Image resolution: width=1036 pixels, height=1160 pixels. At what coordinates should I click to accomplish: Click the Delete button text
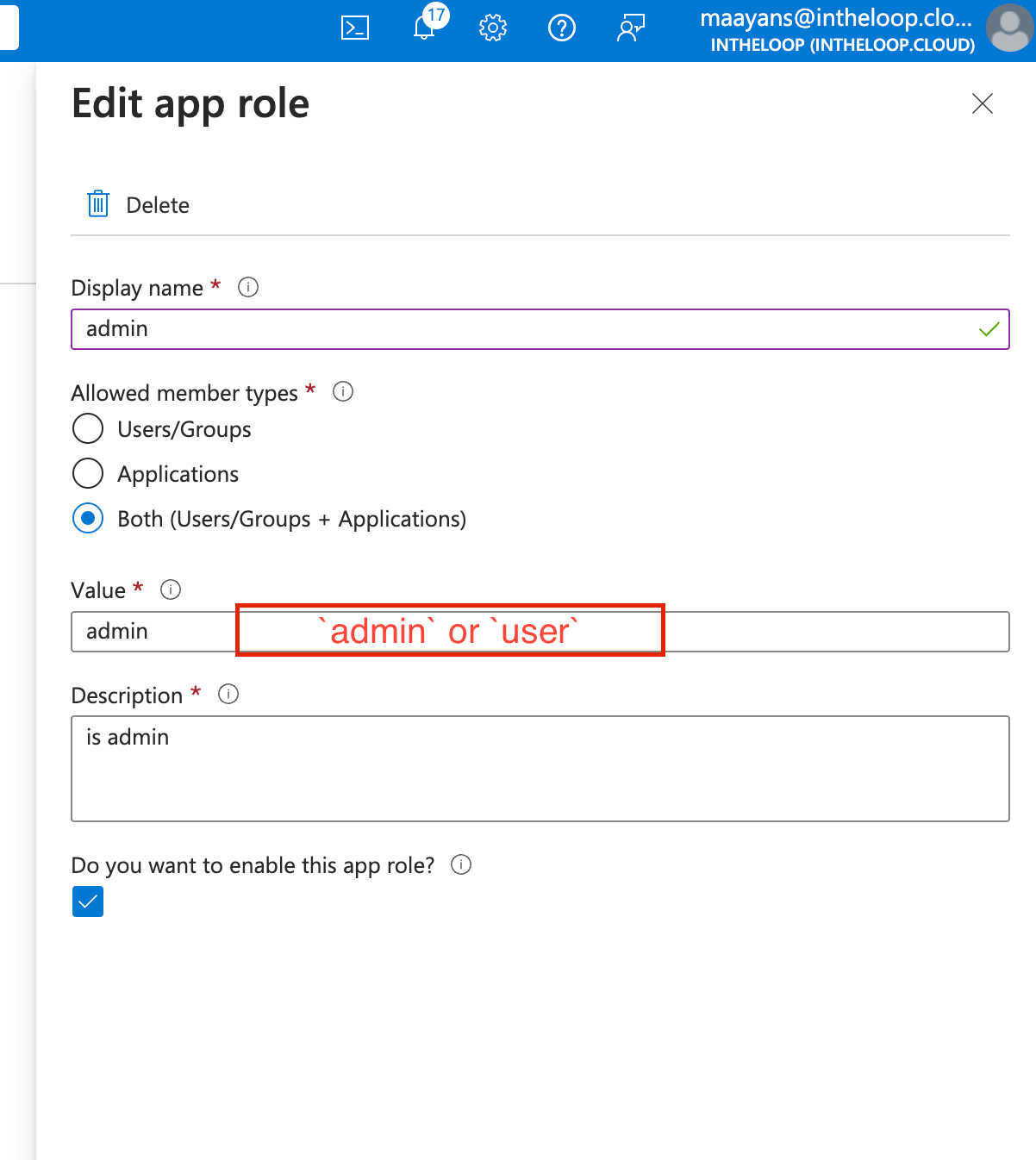pyautogui.click(x=157, y=204)
